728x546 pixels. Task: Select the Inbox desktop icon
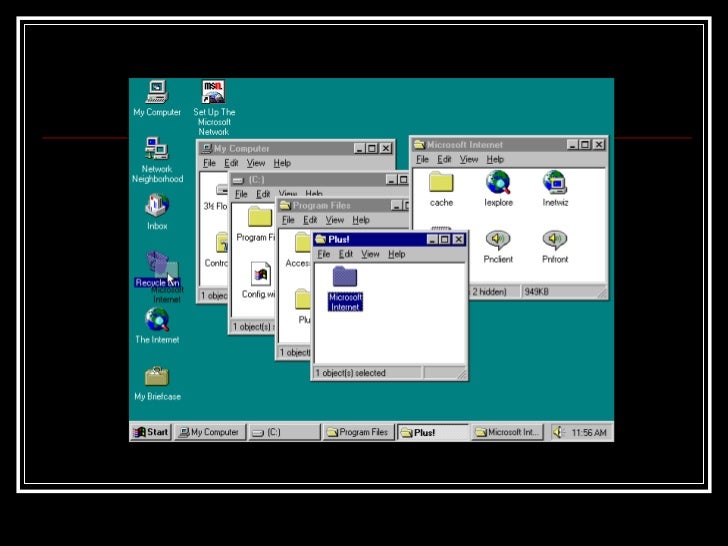[157, 212]
